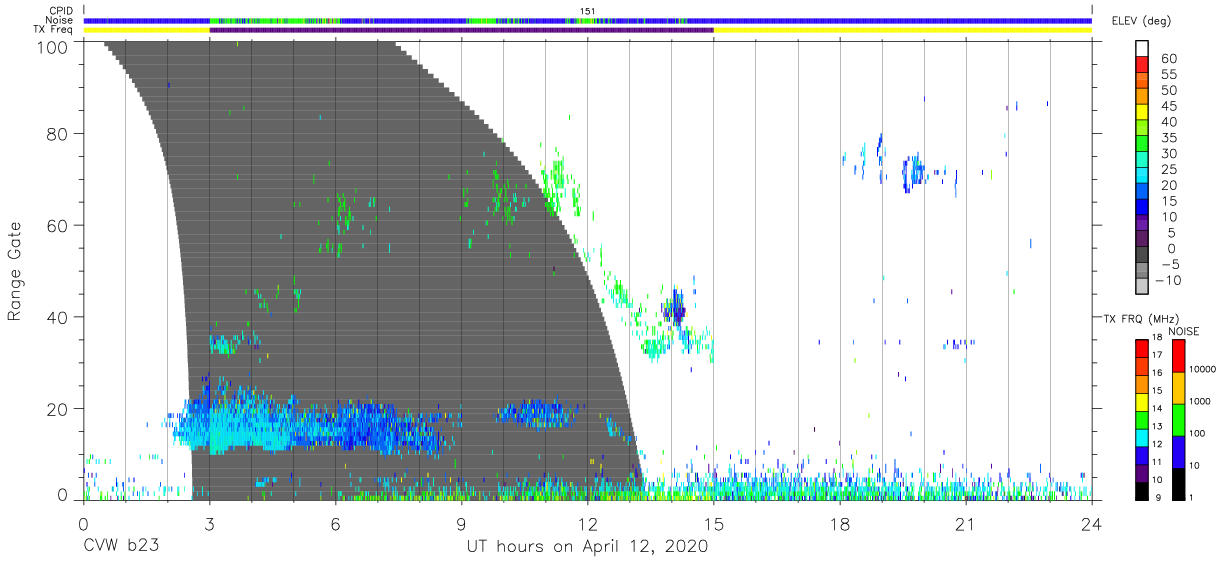Click the green swatch in NOISE colorbar
This screenshot has height=567, width=1228.
click(x=1179, y=419)
